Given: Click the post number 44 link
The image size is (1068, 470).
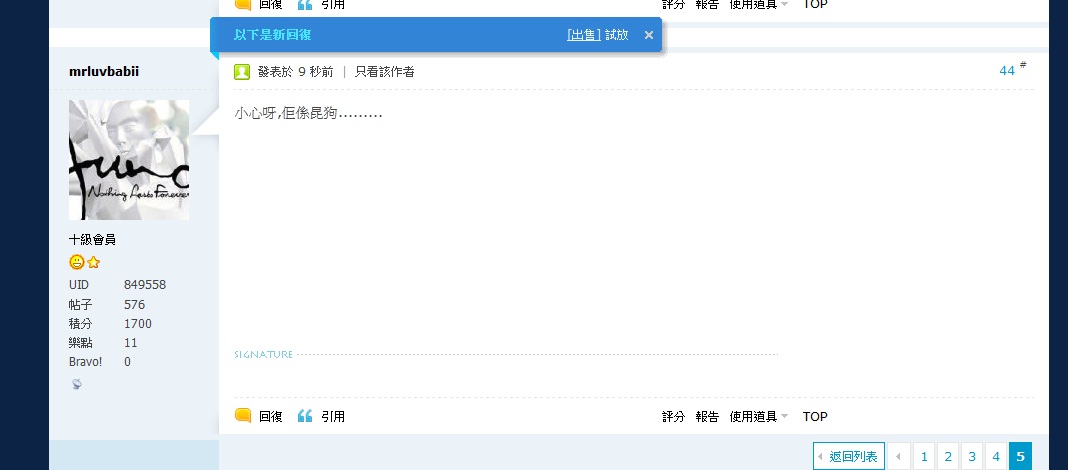Looking at the screenshot, I should [x=1007, y=70].
